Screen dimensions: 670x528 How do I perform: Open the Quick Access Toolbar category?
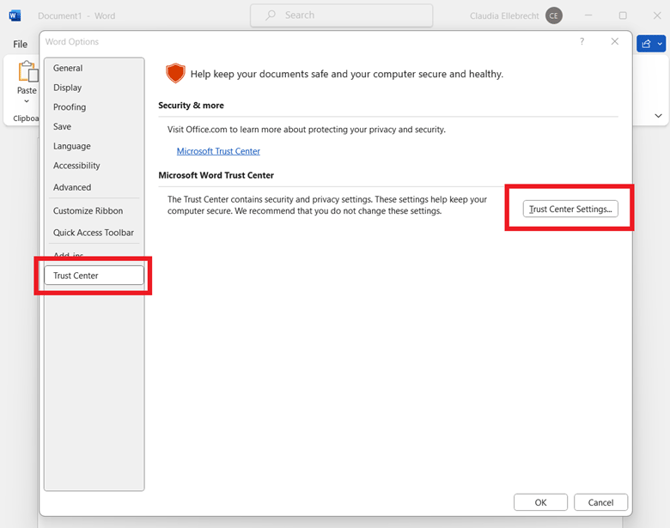[x=93, y=232]
